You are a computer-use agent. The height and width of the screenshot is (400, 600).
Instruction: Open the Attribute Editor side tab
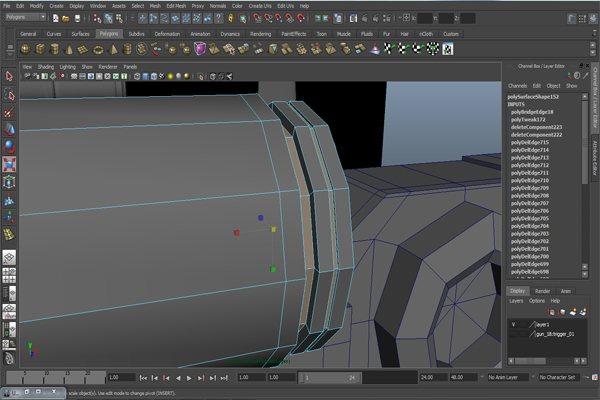tap(595, 158)
